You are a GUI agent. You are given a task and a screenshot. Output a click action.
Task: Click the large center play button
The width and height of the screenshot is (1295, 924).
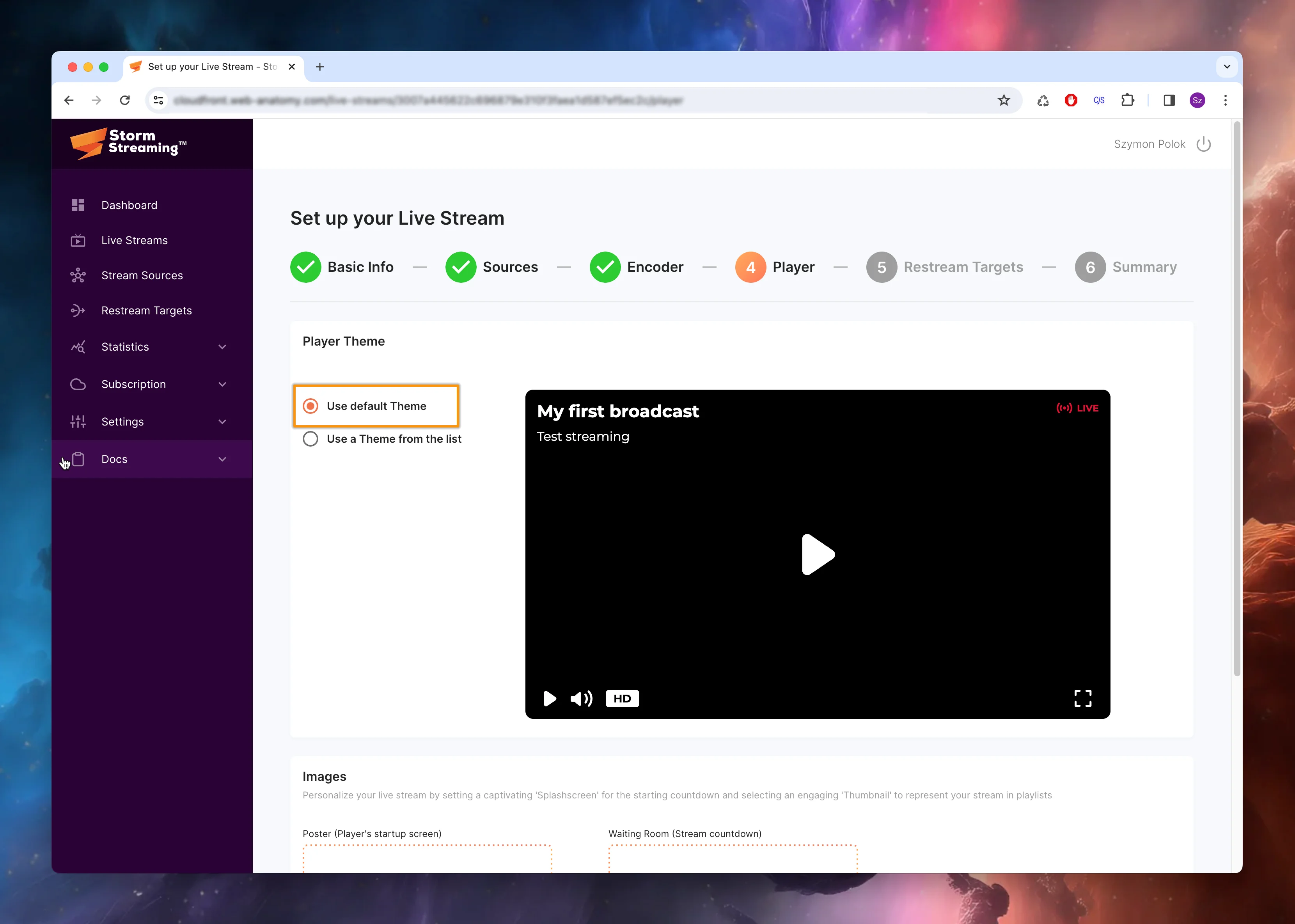(x=817, y=553)
